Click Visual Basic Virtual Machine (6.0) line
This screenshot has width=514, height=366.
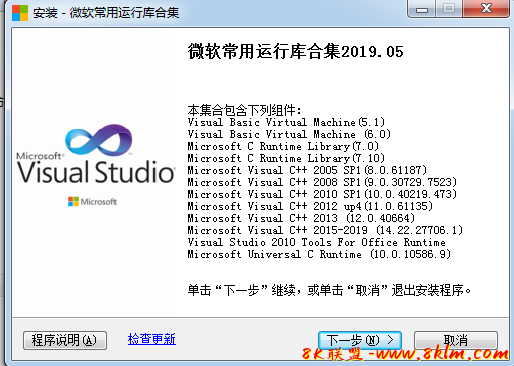pos(289,134)
